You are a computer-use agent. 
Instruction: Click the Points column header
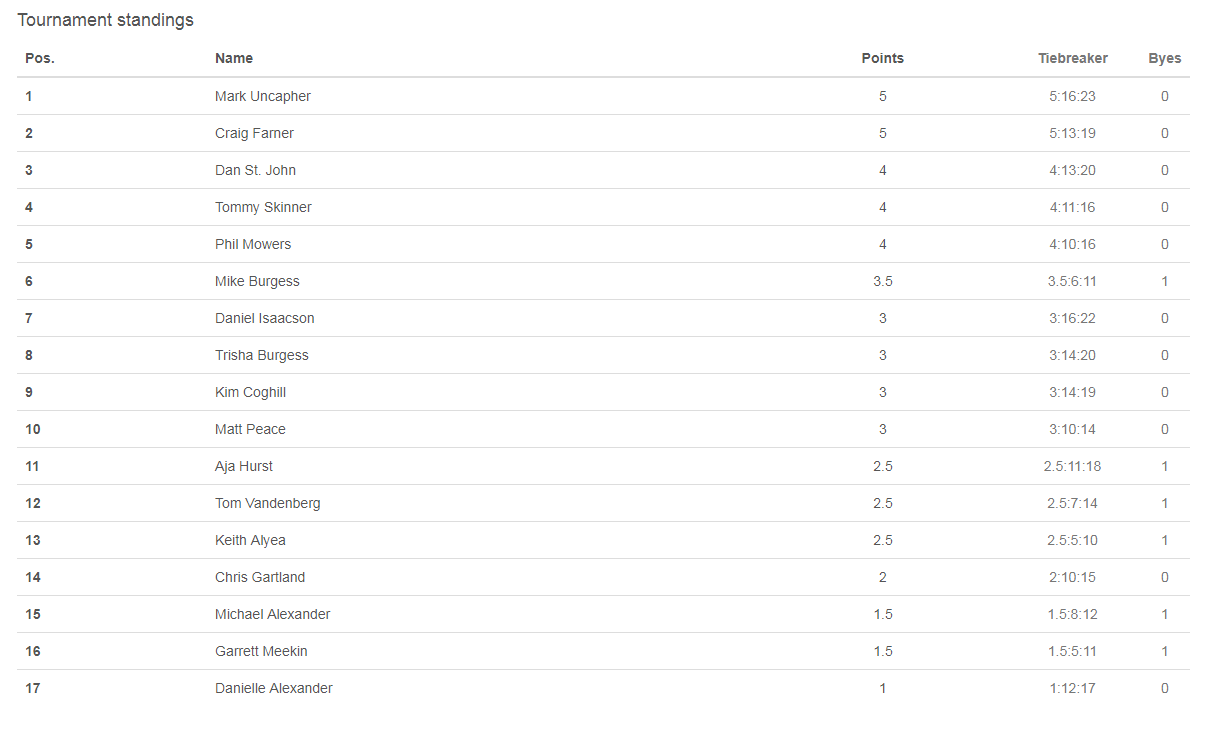pos(882,58)
